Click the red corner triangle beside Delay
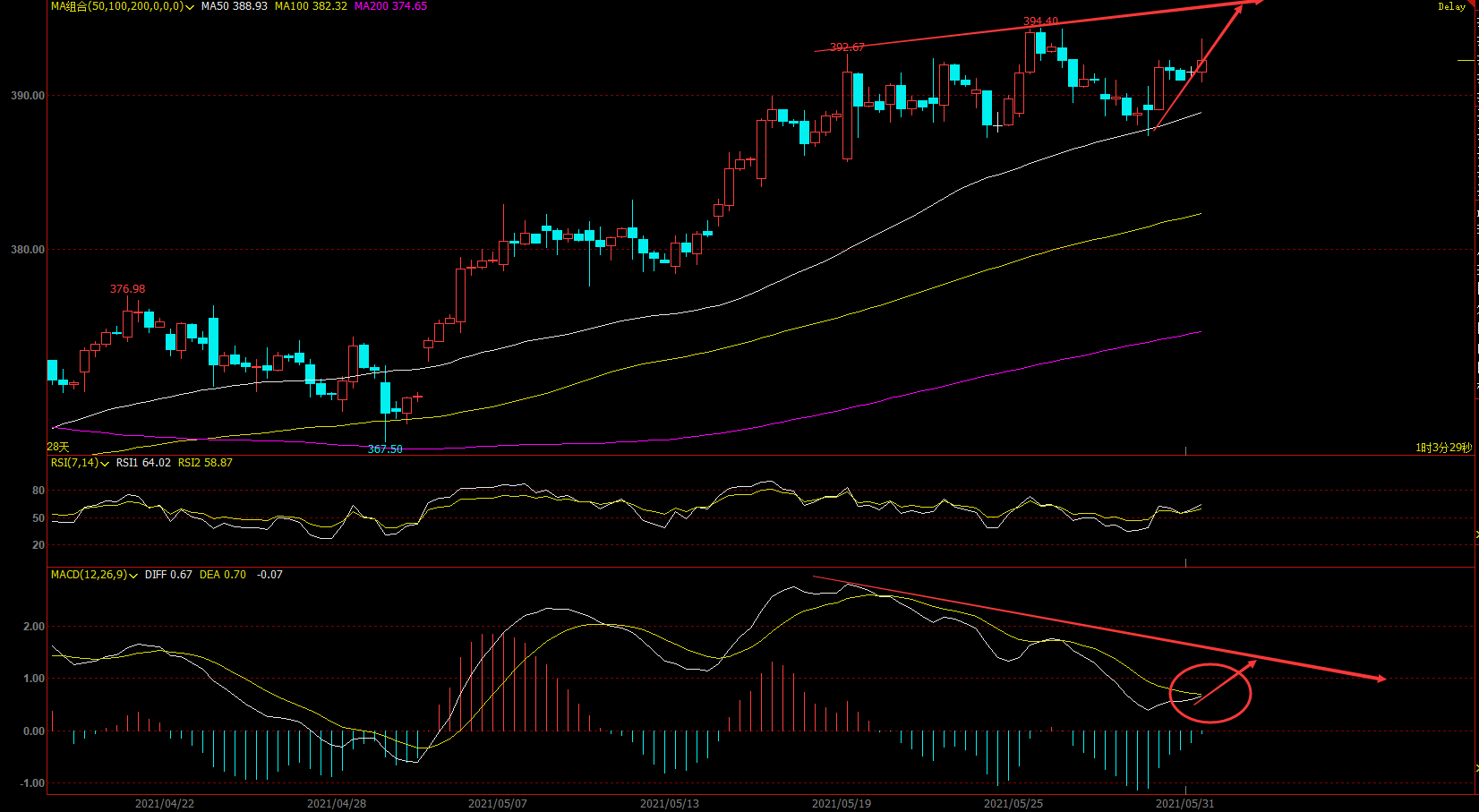The height and width of the screenshot is (812, 1479). click(x=1474, y=4)
